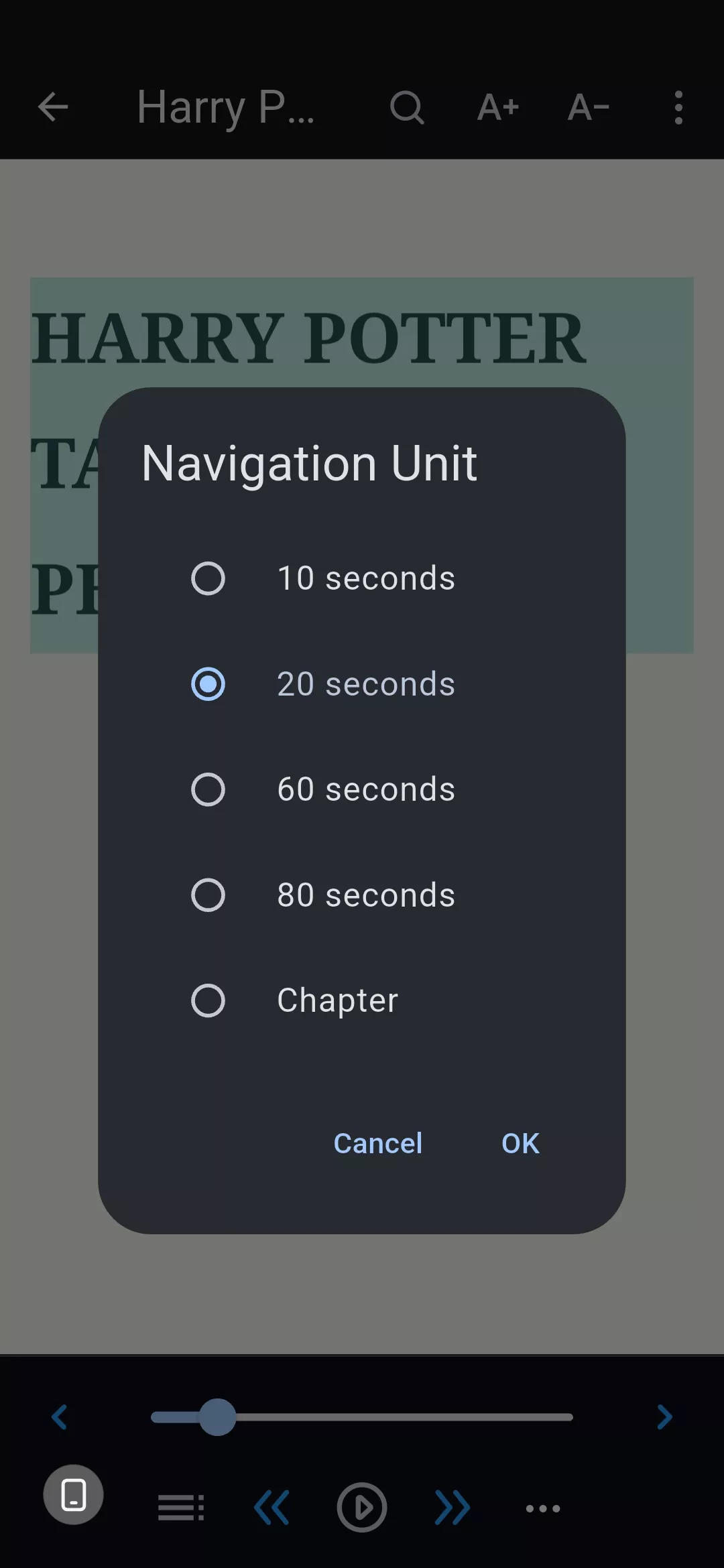The image size is (724, 1568).
Task: Tap the screen orientation phone icon
Action: coord(74,1495)
